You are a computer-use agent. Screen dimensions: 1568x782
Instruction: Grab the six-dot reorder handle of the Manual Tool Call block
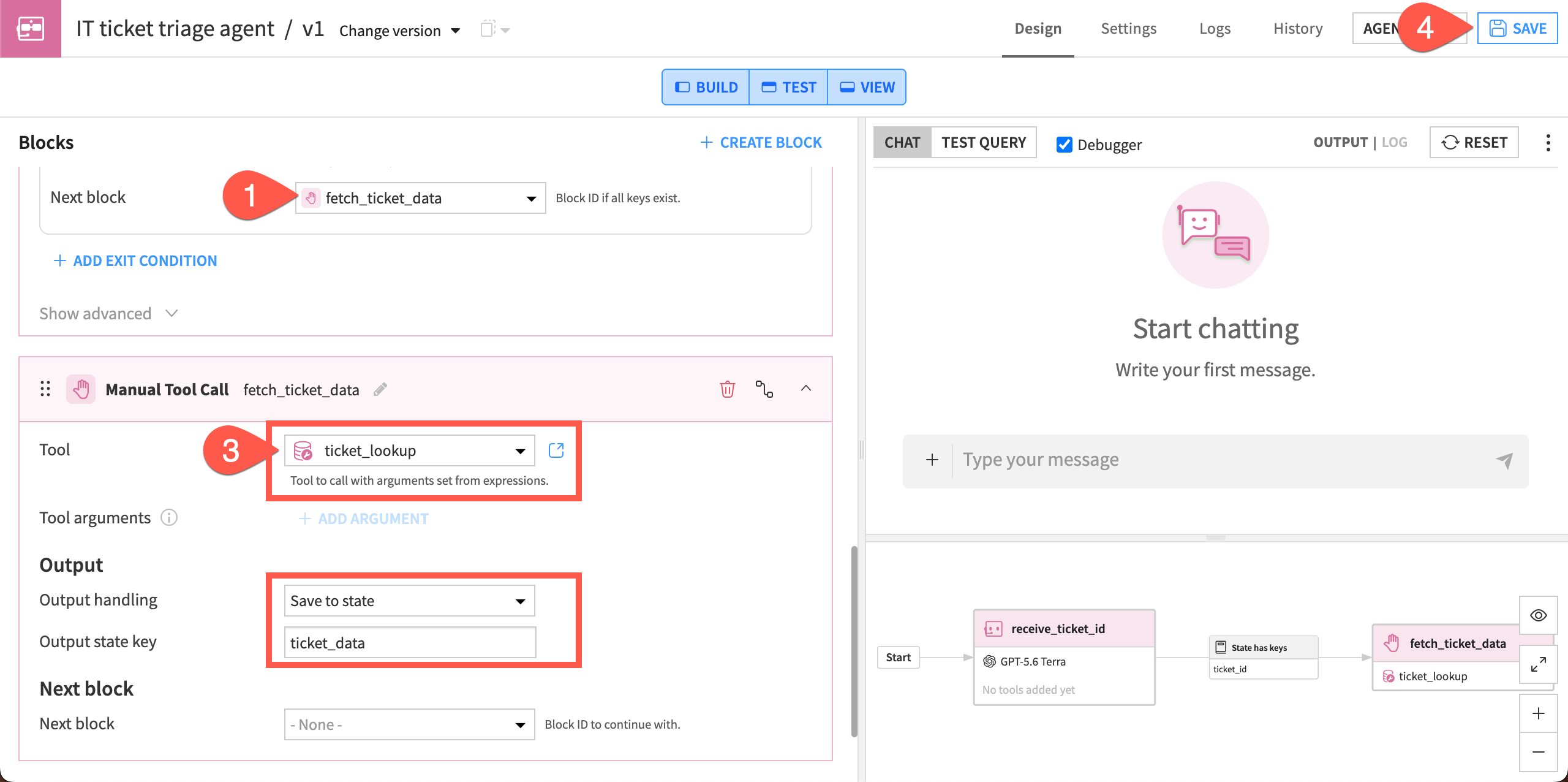tap(45, 389)
